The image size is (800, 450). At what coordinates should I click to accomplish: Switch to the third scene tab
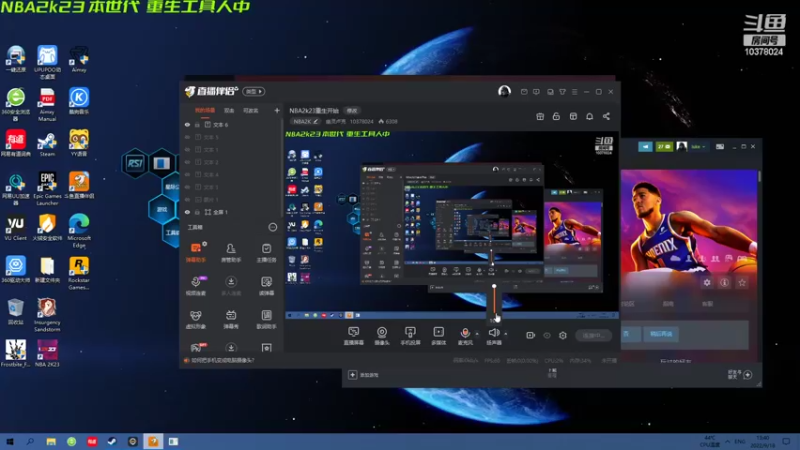pos(251,110)
